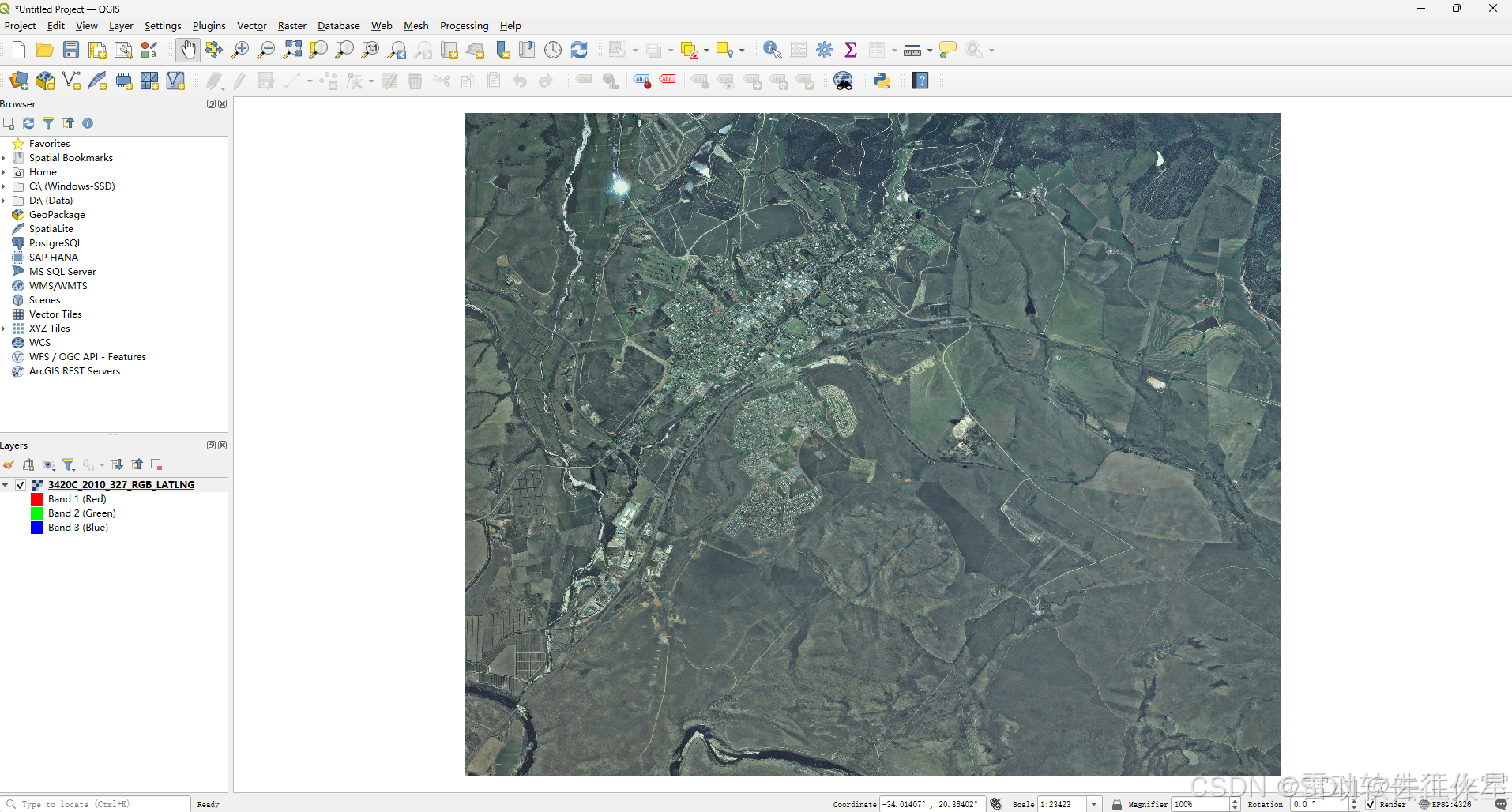This screenshot has height=812, width=1512.
Task: Open the Scale dropdown arrow
Action: (1094, 804)
